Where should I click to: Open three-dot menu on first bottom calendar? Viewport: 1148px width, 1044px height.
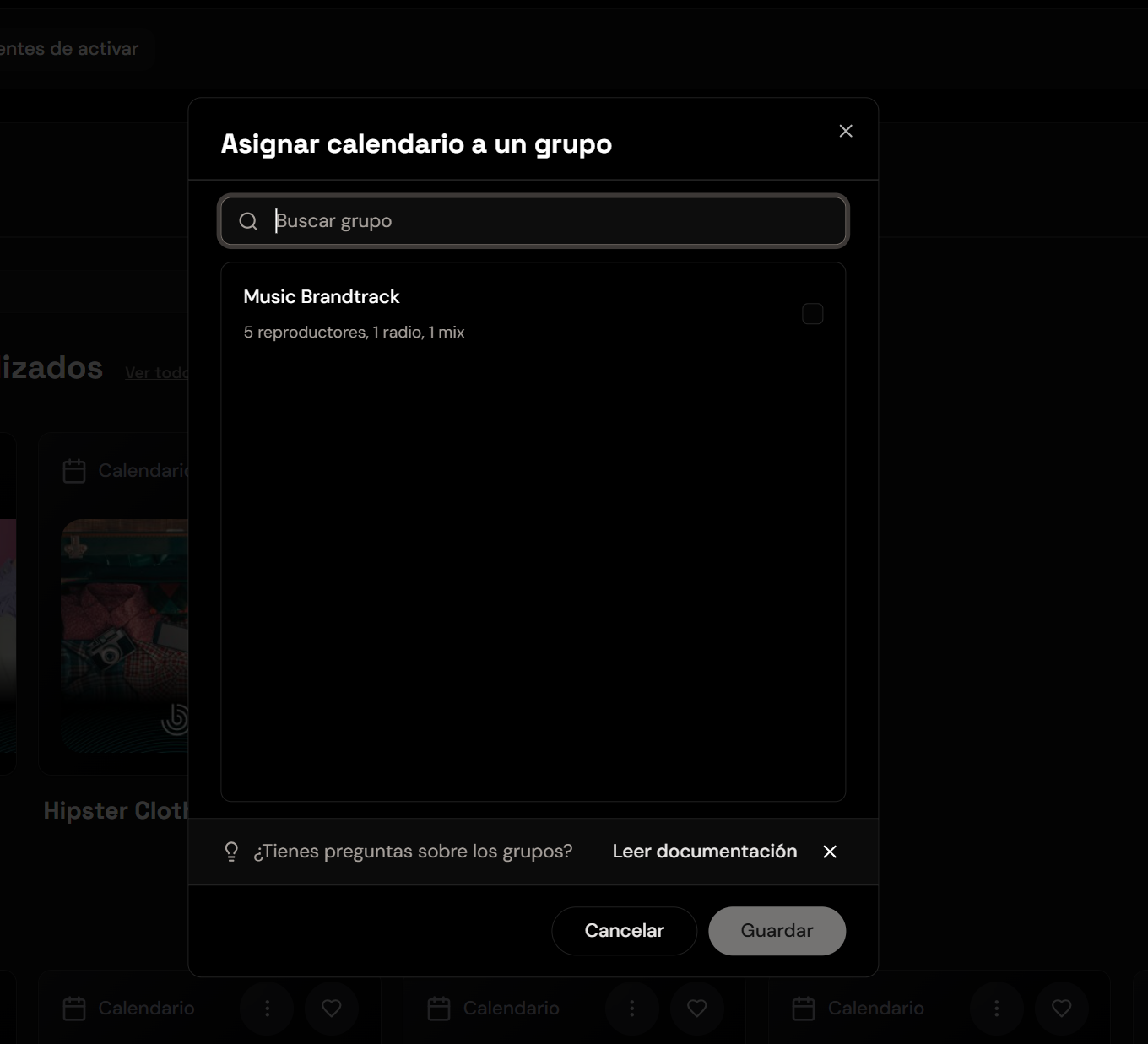click(267, 1008)
